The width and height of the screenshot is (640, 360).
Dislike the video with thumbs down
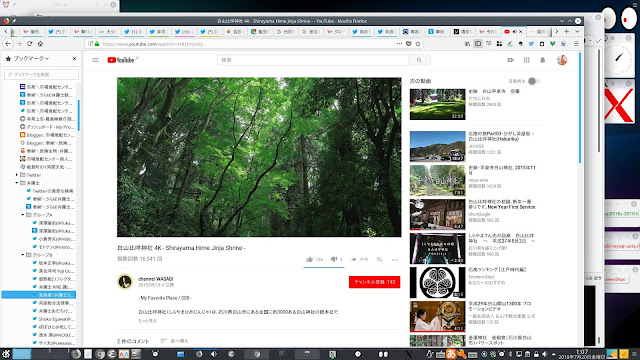(334, 259)
